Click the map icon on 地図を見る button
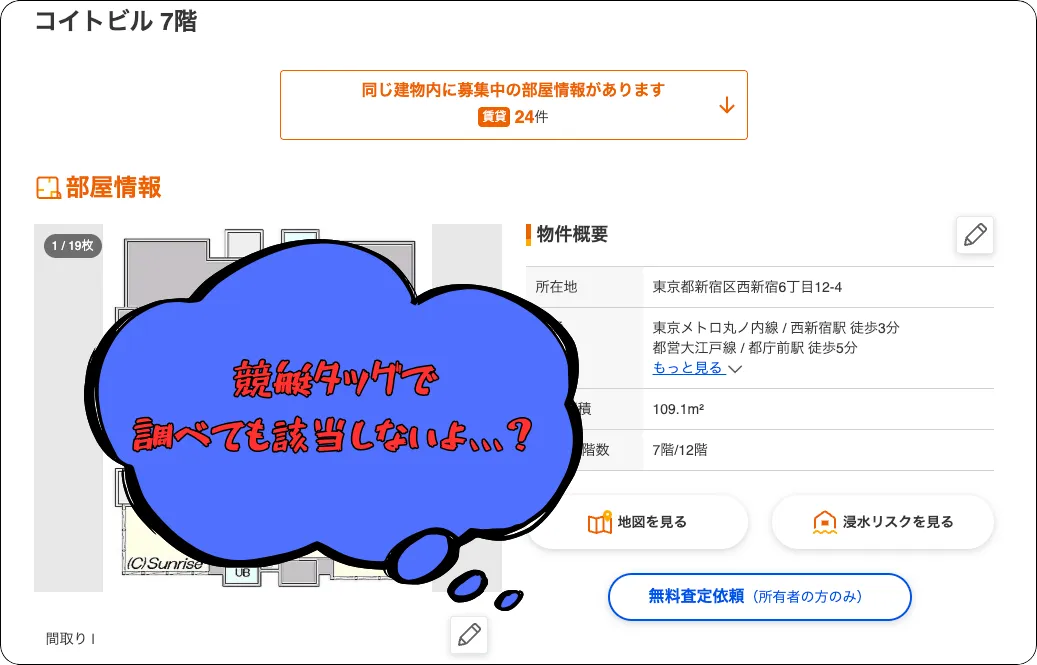Screen dimensions: 1037x665 pyautogui.click(x=600, y=522)
